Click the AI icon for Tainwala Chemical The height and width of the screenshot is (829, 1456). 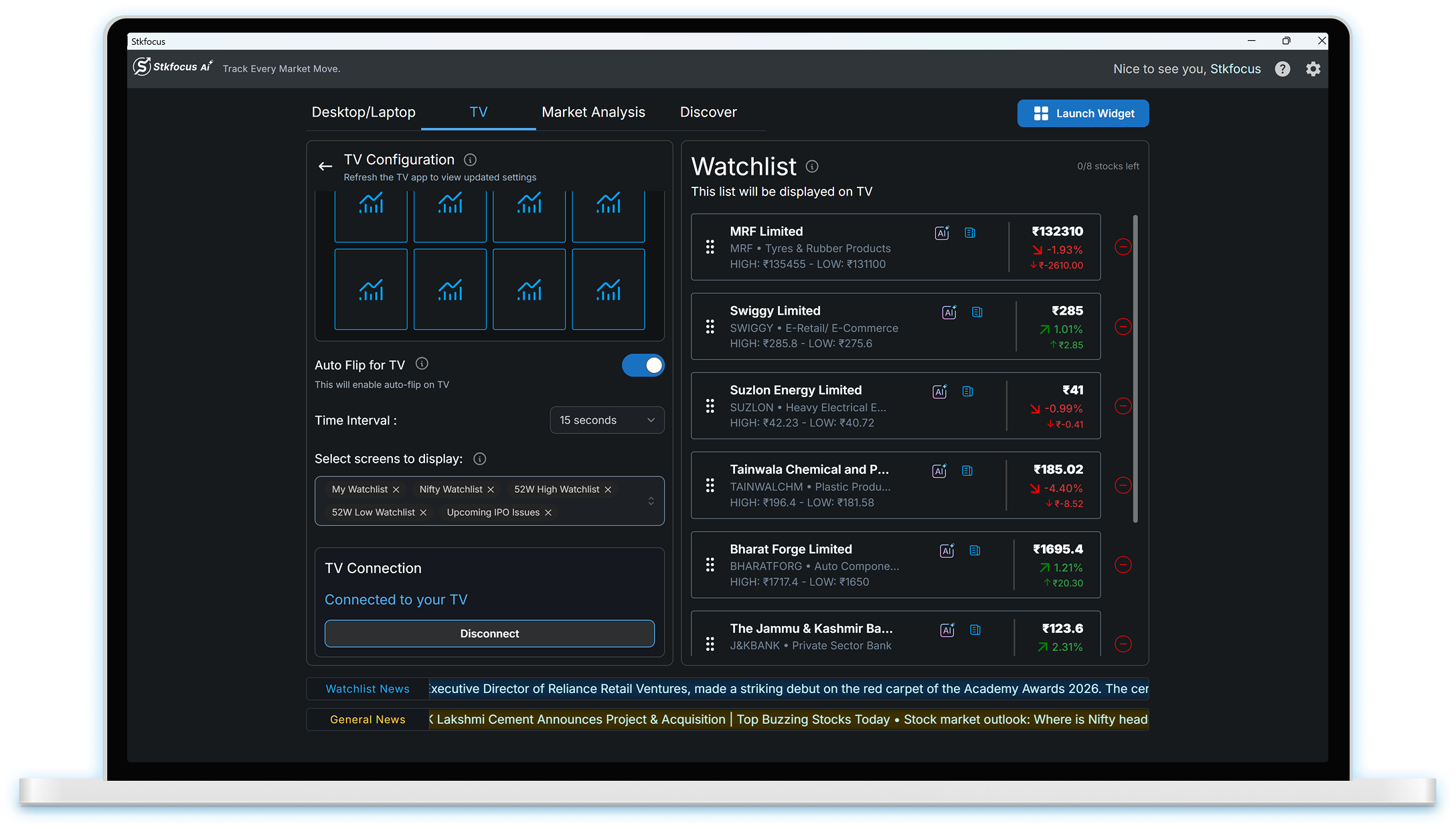[939, 471]
